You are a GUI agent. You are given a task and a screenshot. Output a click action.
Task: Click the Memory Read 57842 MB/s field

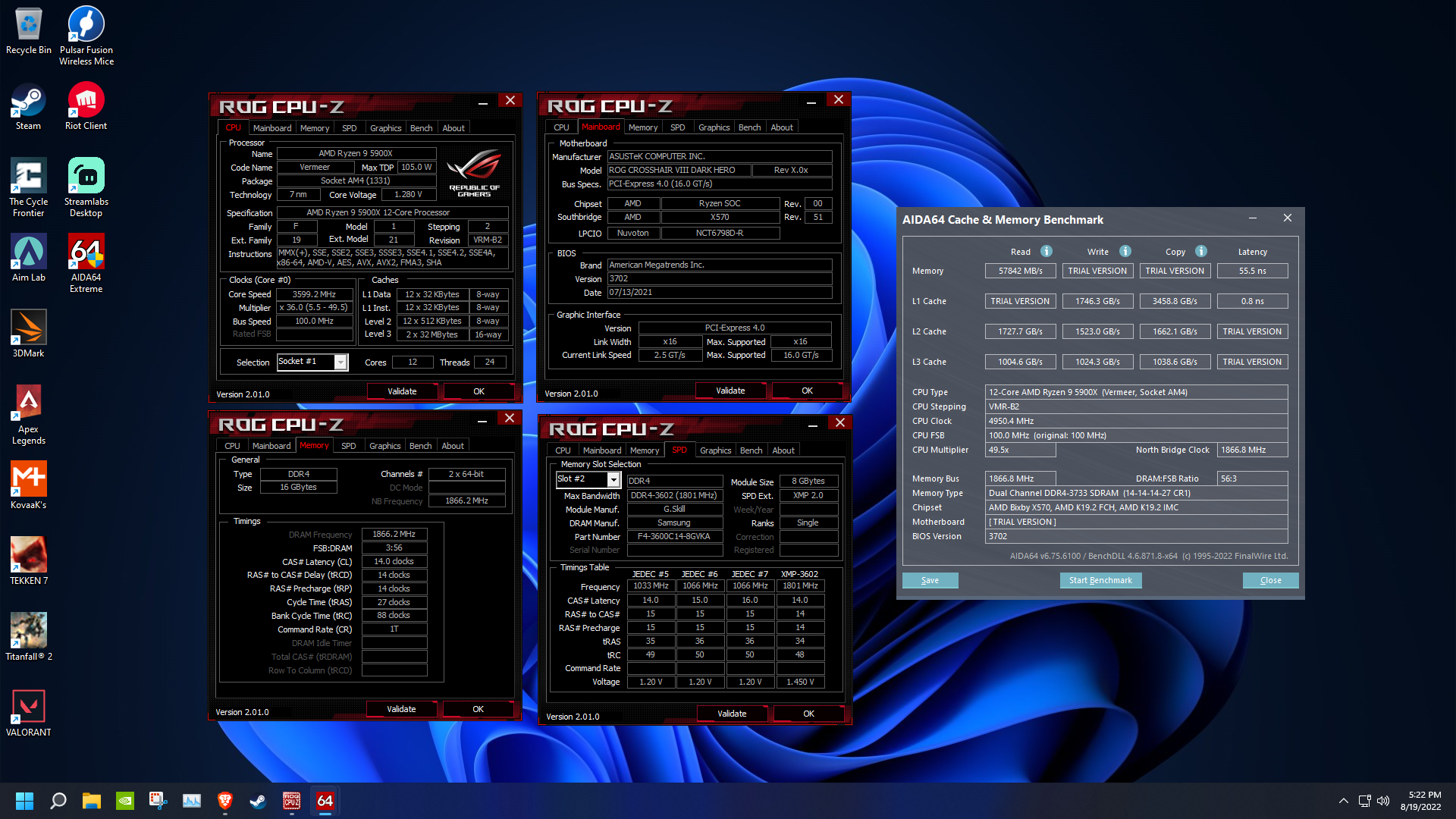pyautogui.click(x=1020, y=271)
